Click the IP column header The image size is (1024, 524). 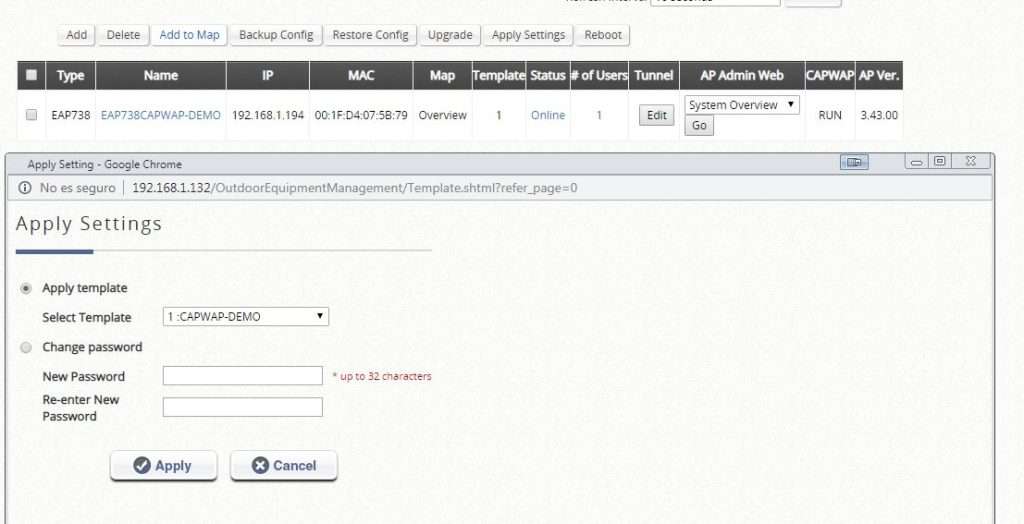point(268,75)
